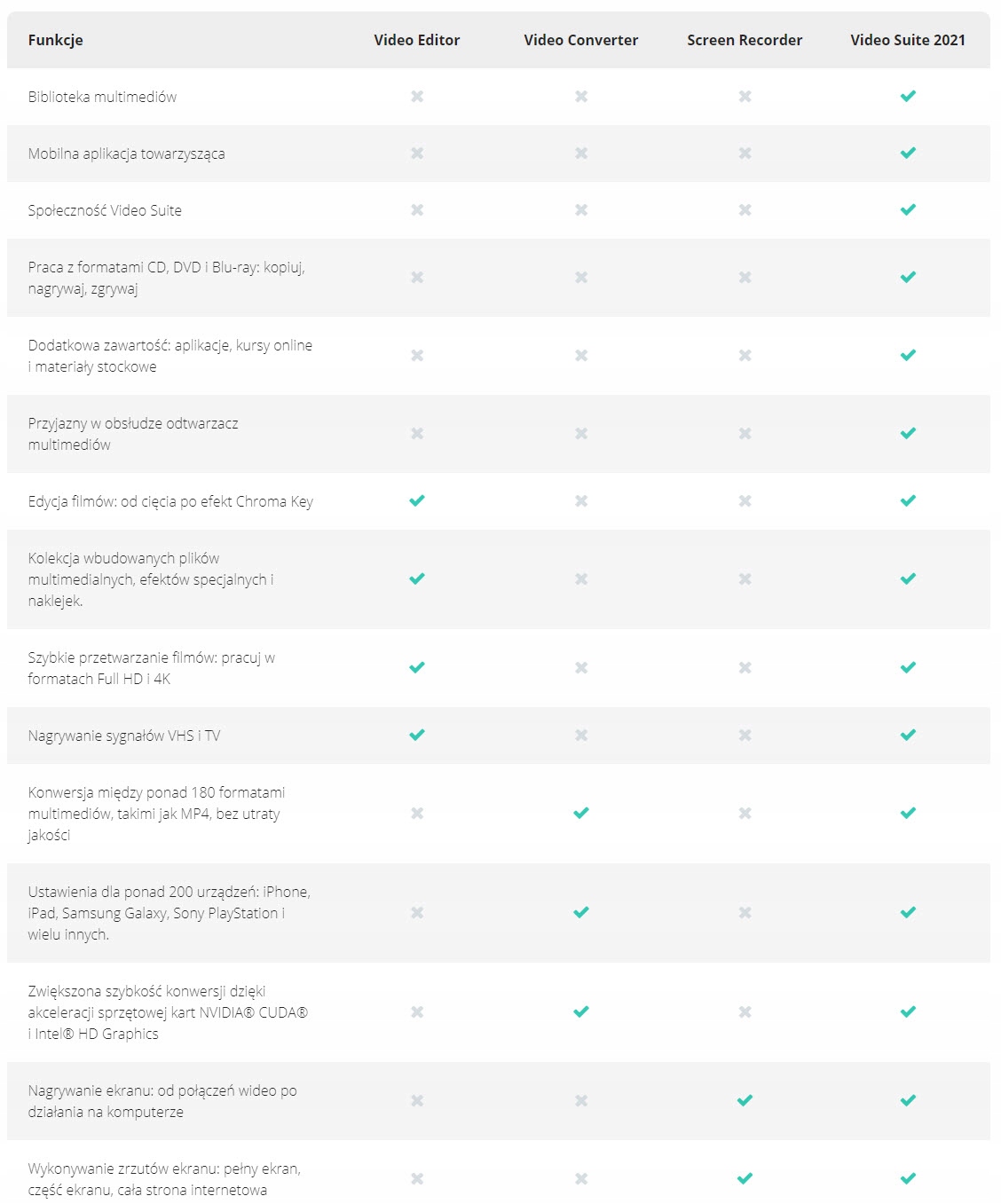Click the Funkcje column header
Image resolution: width=1001 pixels, height=1204 pixels.
(x=56, y=40)
